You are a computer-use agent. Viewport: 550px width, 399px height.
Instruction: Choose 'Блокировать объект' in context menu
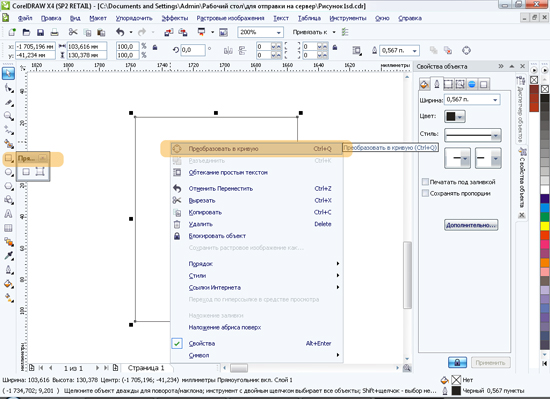pyautogui.click(x=257, y=236)
